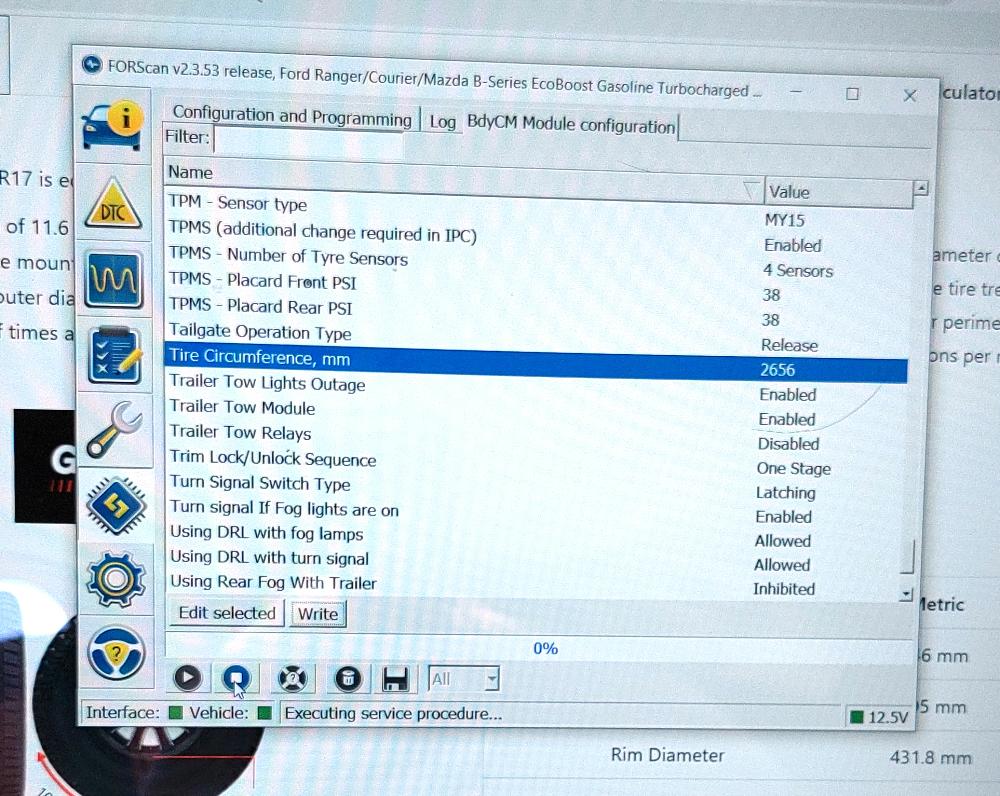Select the Trim Lock/Unlock Sequence row
This screenshot has height=796, width=1000.
pyautogui.click(x=536, y=462)
